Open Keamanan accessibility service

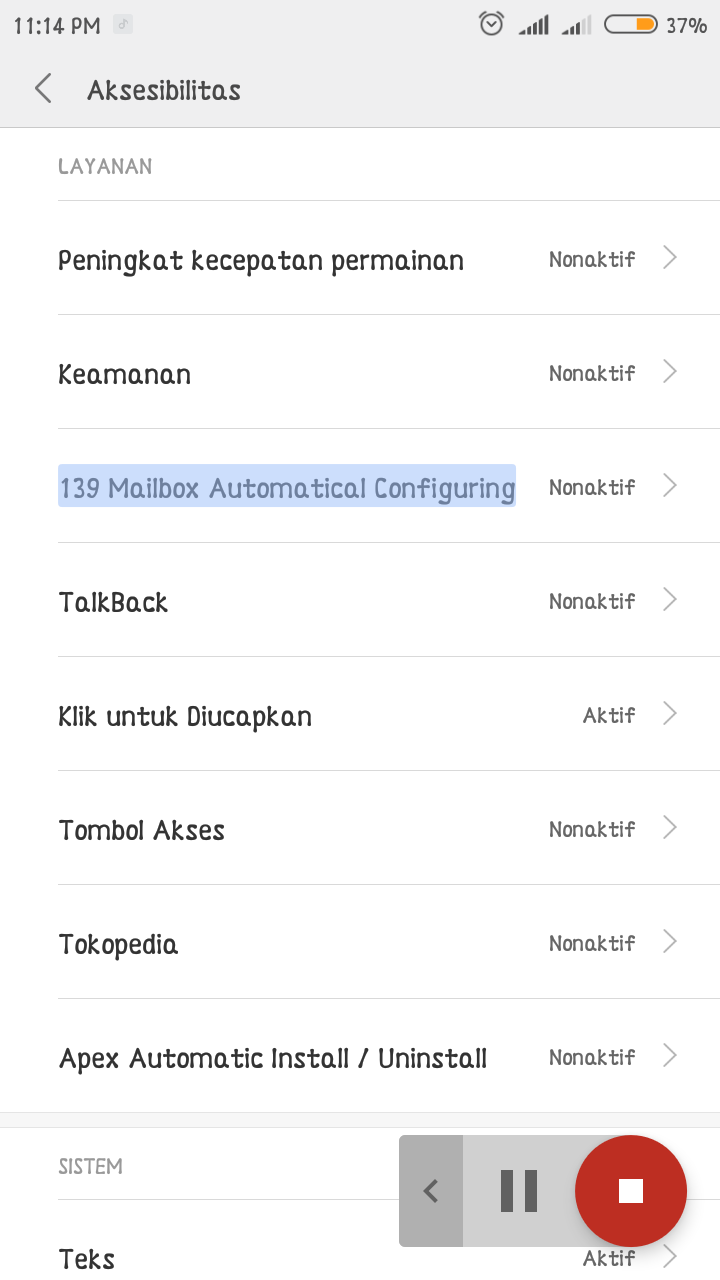pos(125,374)
